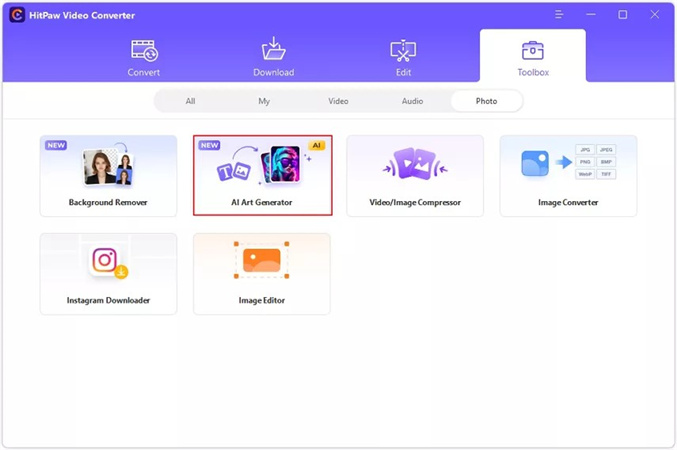
Task: Open Video/Image Compressor label
Action: pos(415,202)
